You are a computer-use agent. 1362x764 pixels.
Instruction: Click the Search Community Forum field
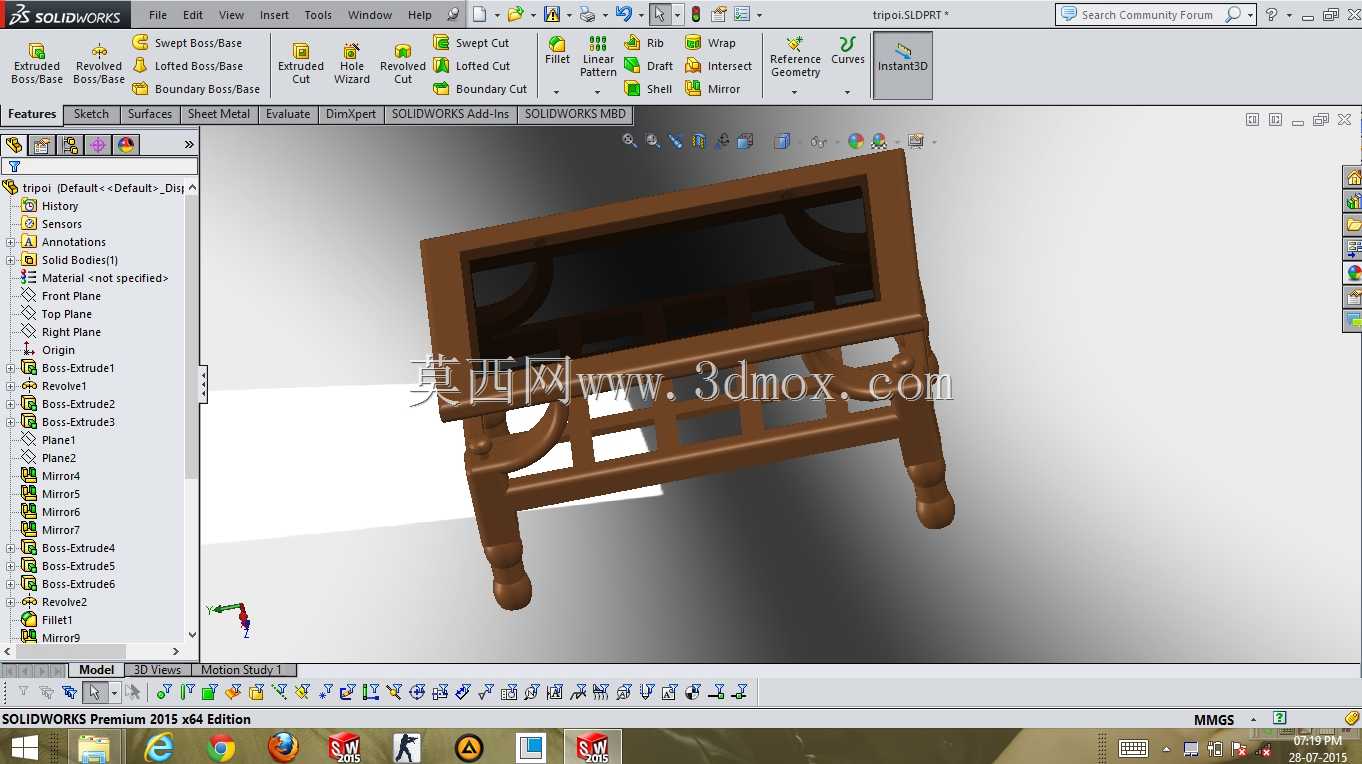[1149, 15]
